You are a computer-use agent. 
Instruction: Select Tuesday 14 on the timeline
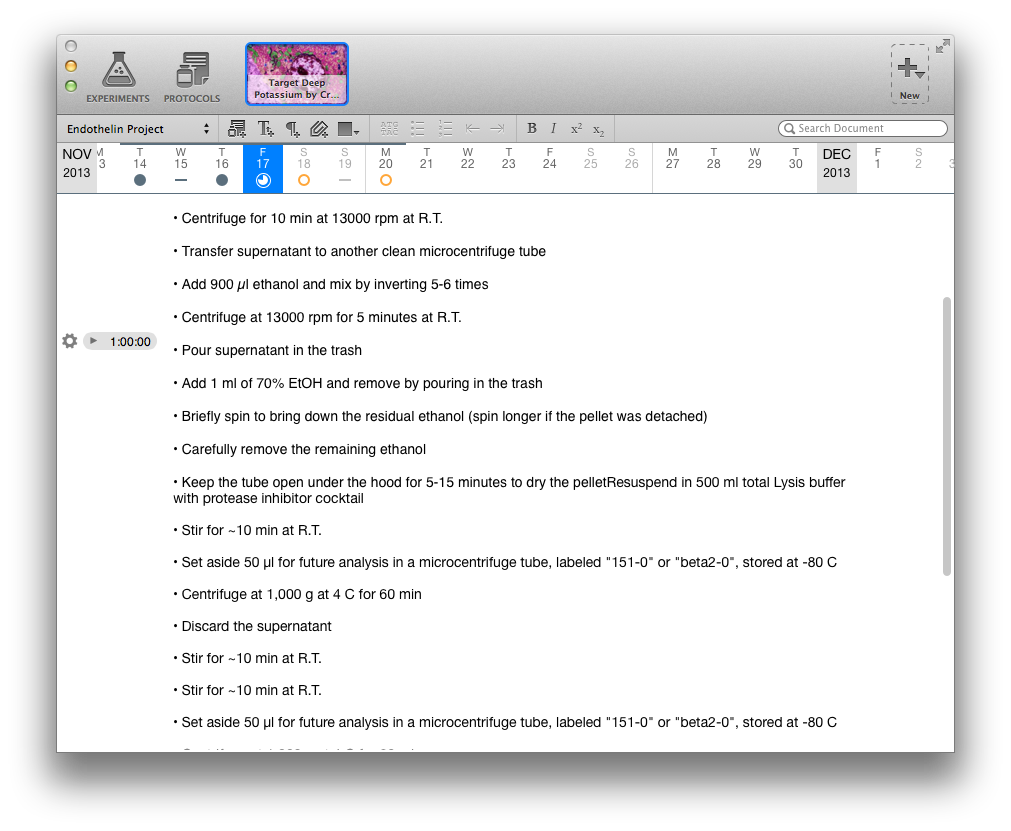pos(140,168)
